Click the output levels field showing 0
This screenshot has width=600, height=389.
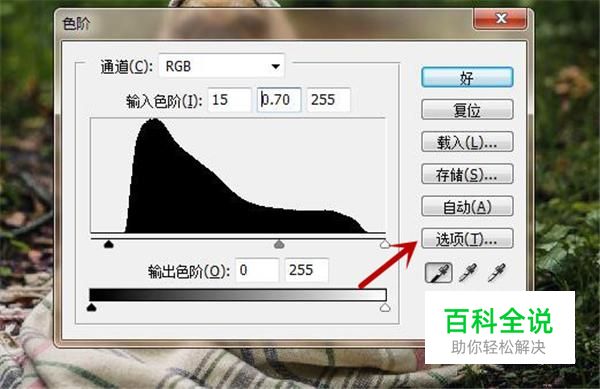tap(257, 270)
